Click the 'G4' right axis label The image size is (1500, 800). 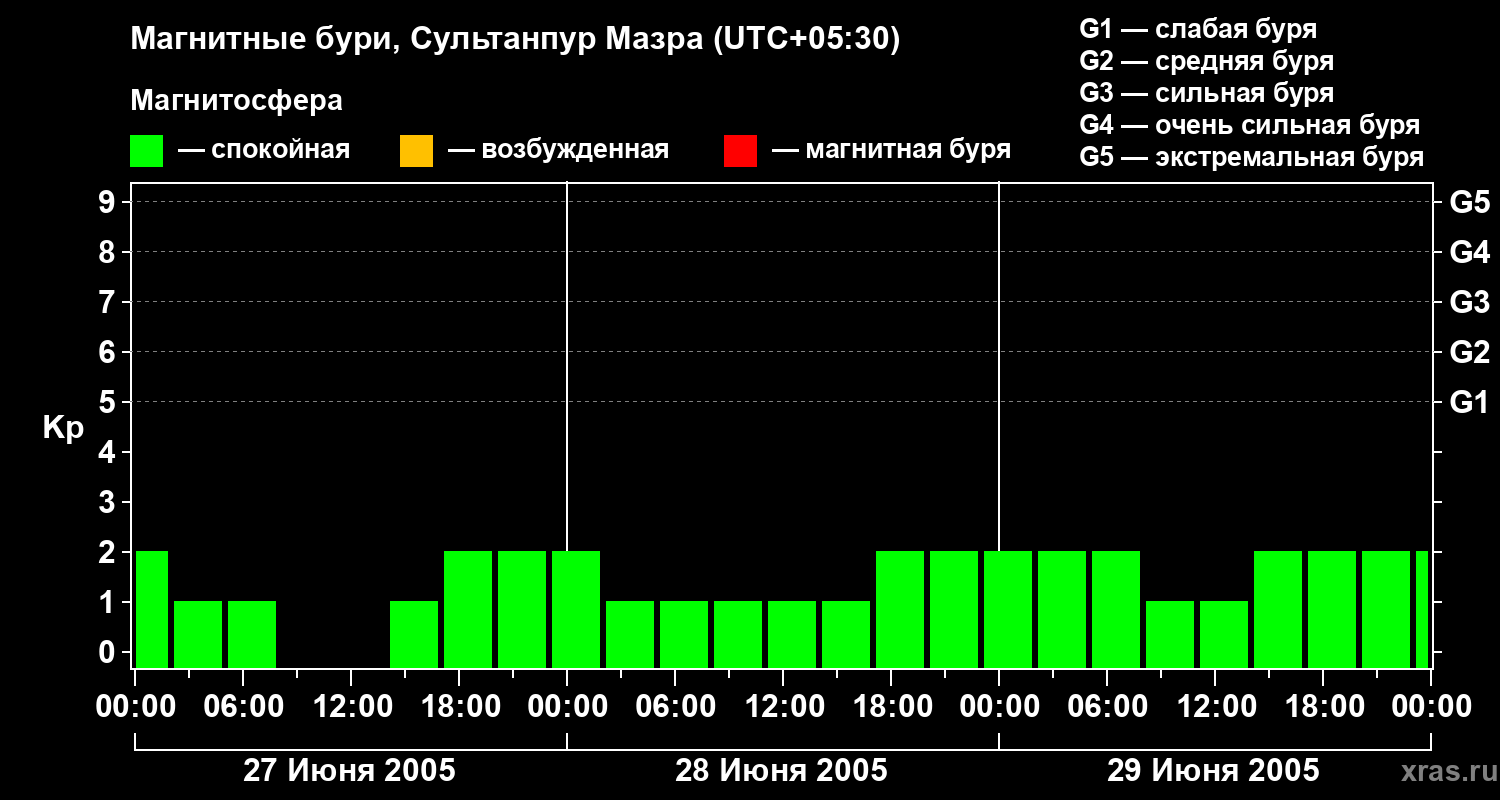pyautogui.click(x=1470, y=252)
